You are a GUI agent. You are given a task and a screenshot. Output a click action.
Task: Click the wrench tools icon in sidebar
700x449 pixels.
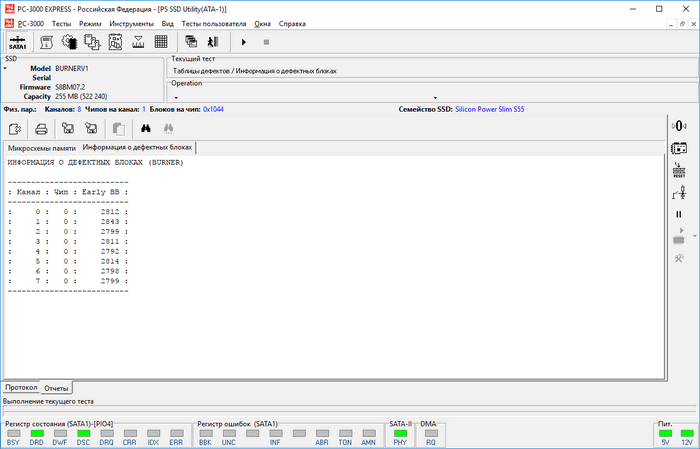tap(679, 259)
